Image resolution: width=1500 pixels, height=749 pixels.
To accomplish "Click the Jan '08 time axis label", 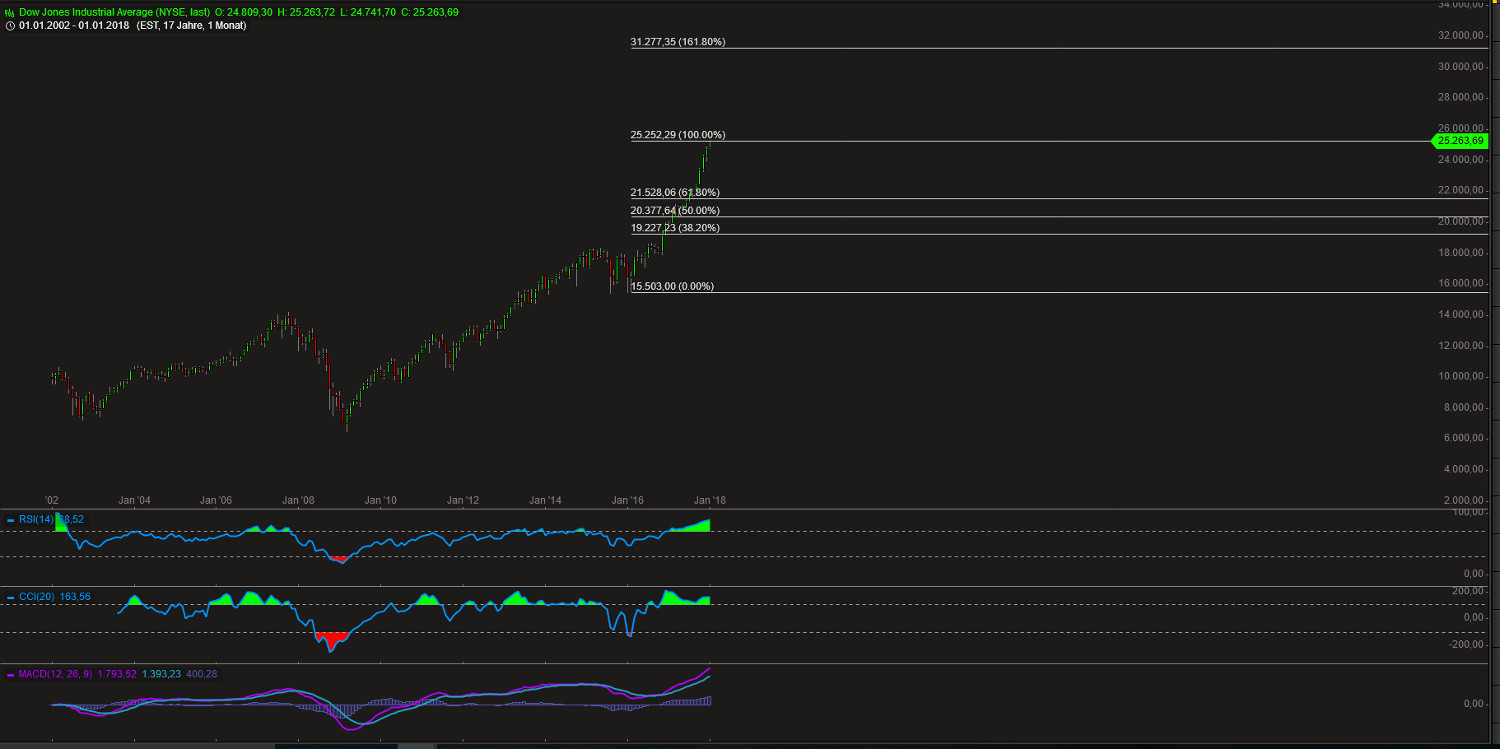I will (x=297, y=500).
